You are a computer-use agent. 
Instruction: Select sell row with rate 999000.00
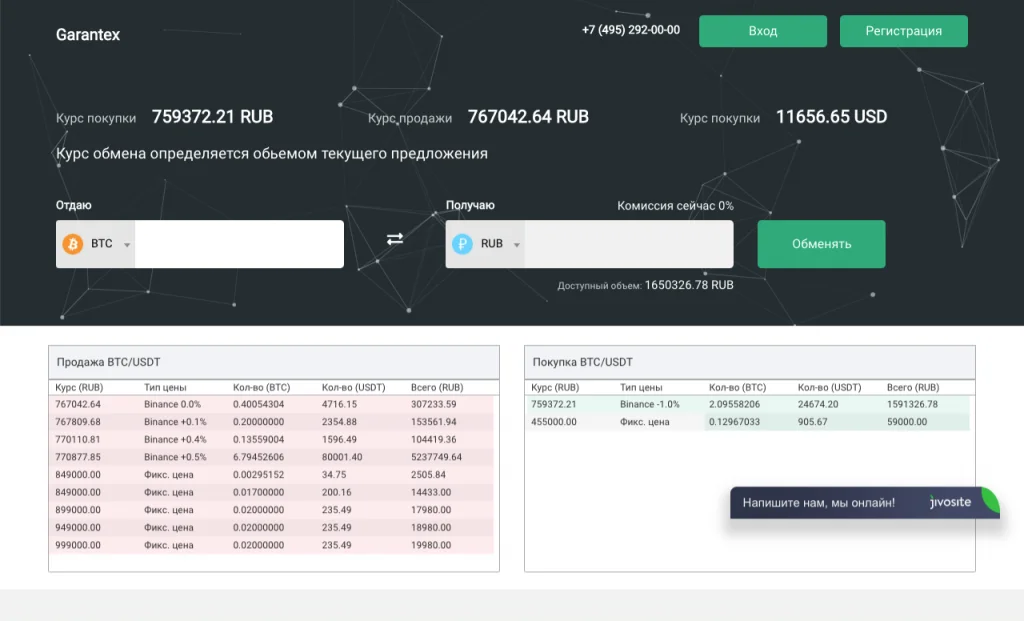pyautogui.click(x=274, y=545)
